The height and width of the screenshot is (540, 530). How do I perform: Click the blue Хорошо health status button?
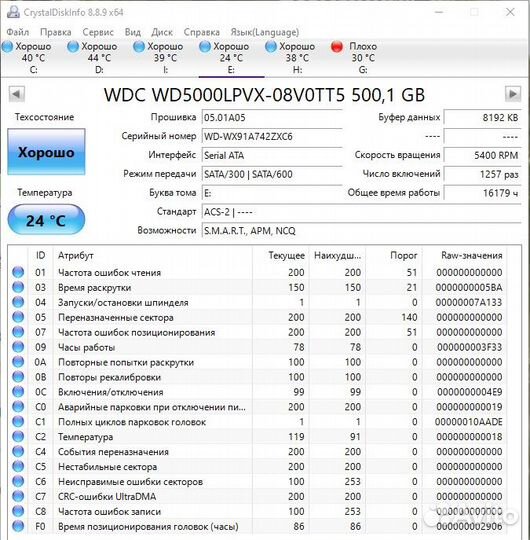coord(46,152)
